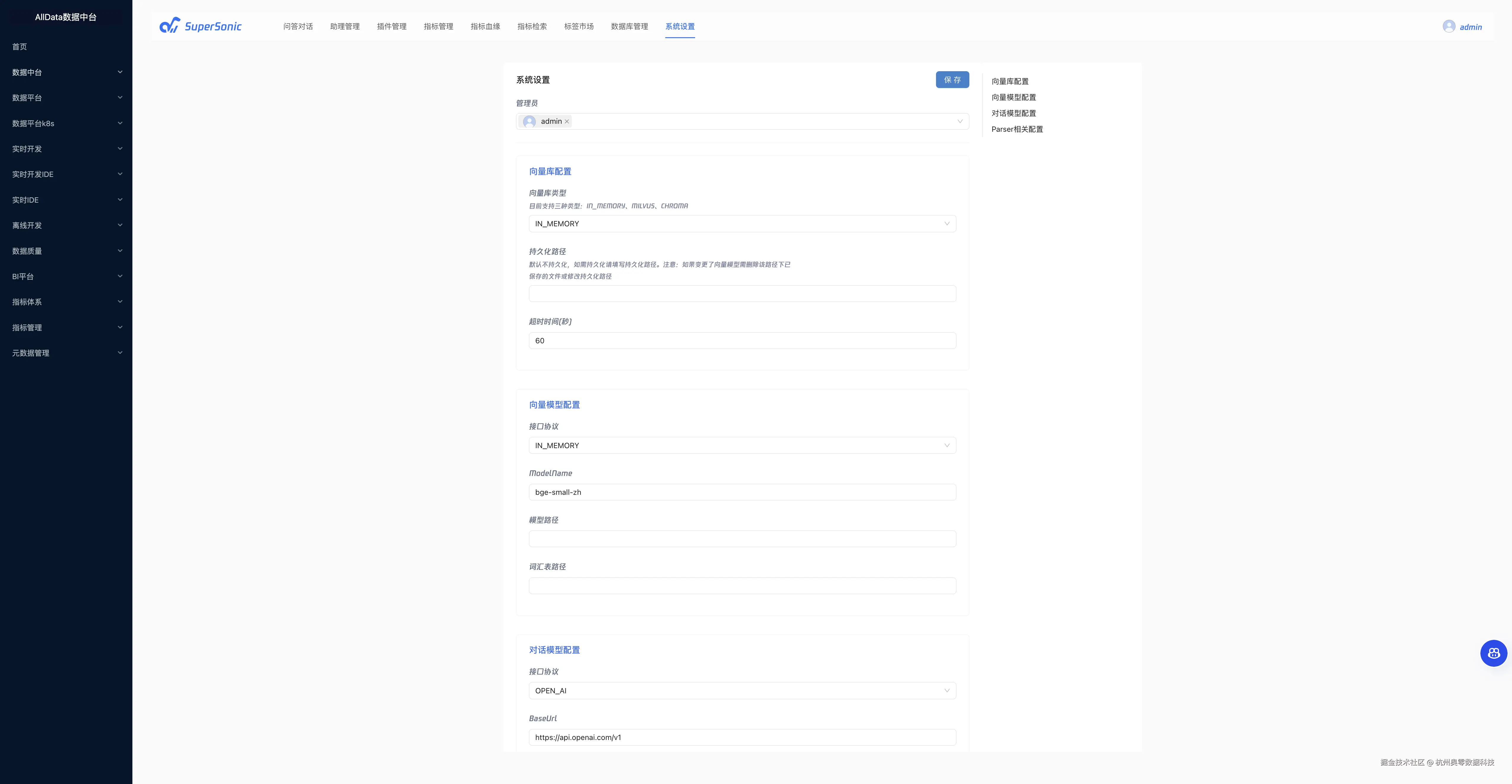The height and width of the screenshot is (784, 1512).
Task: Remove the admin tag with its x icon
Action: pos(567,121)
